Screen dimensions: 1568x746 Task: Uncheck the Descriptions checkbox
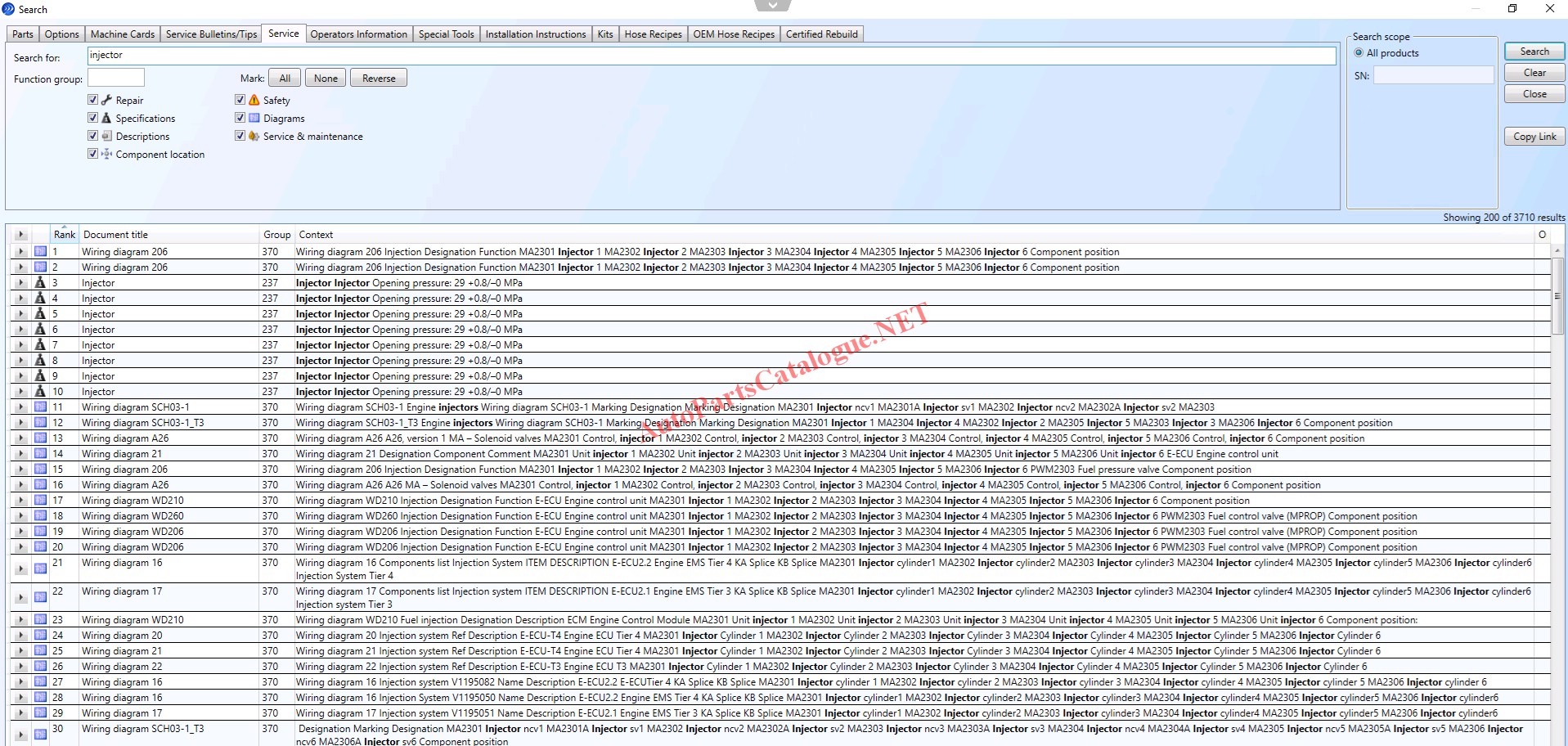(x=92, y=136)
